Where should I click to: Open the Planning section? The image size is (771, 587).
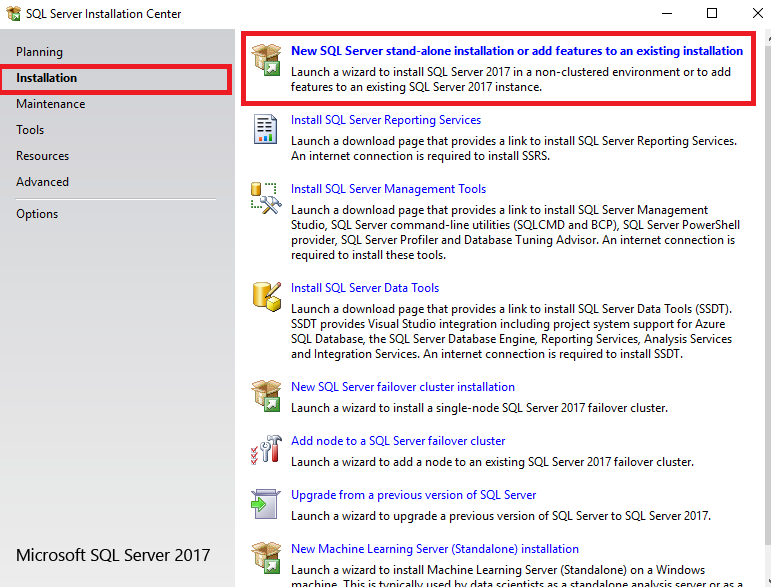(39, 52)
